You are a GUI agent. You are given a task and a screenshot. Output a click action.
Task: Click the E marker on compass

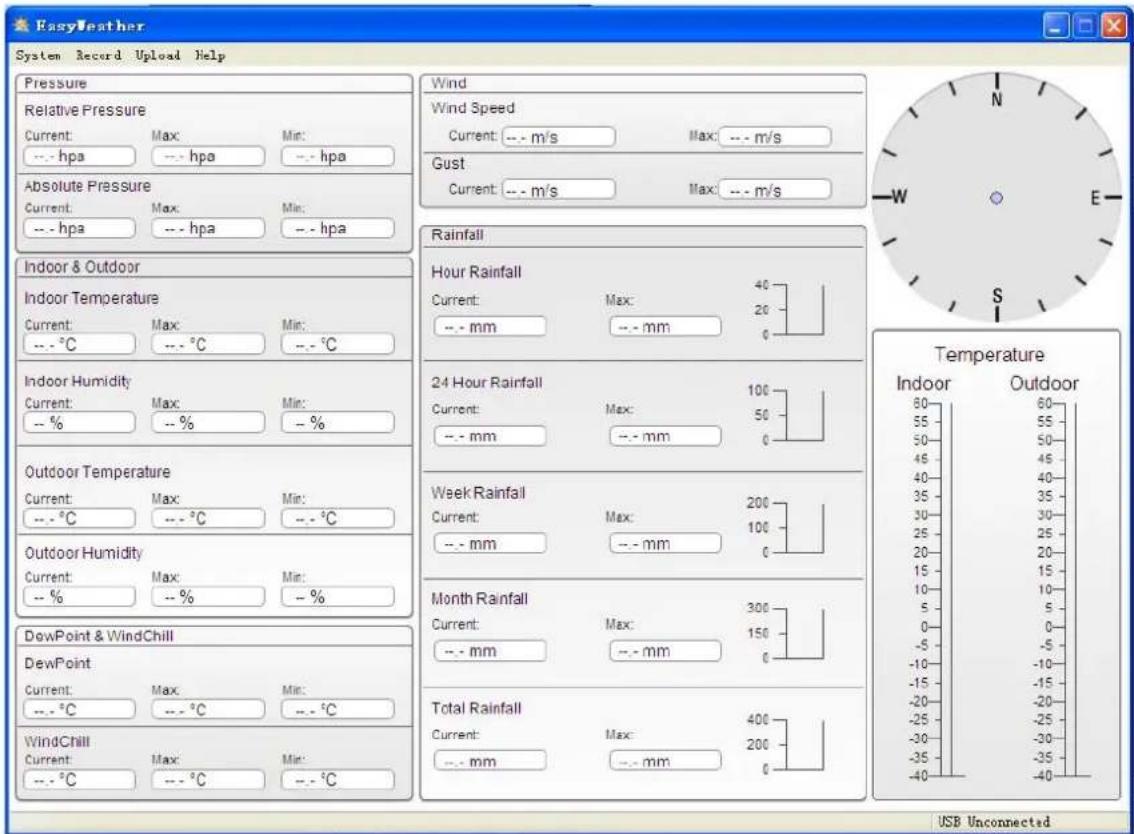tap(1095, 197)
